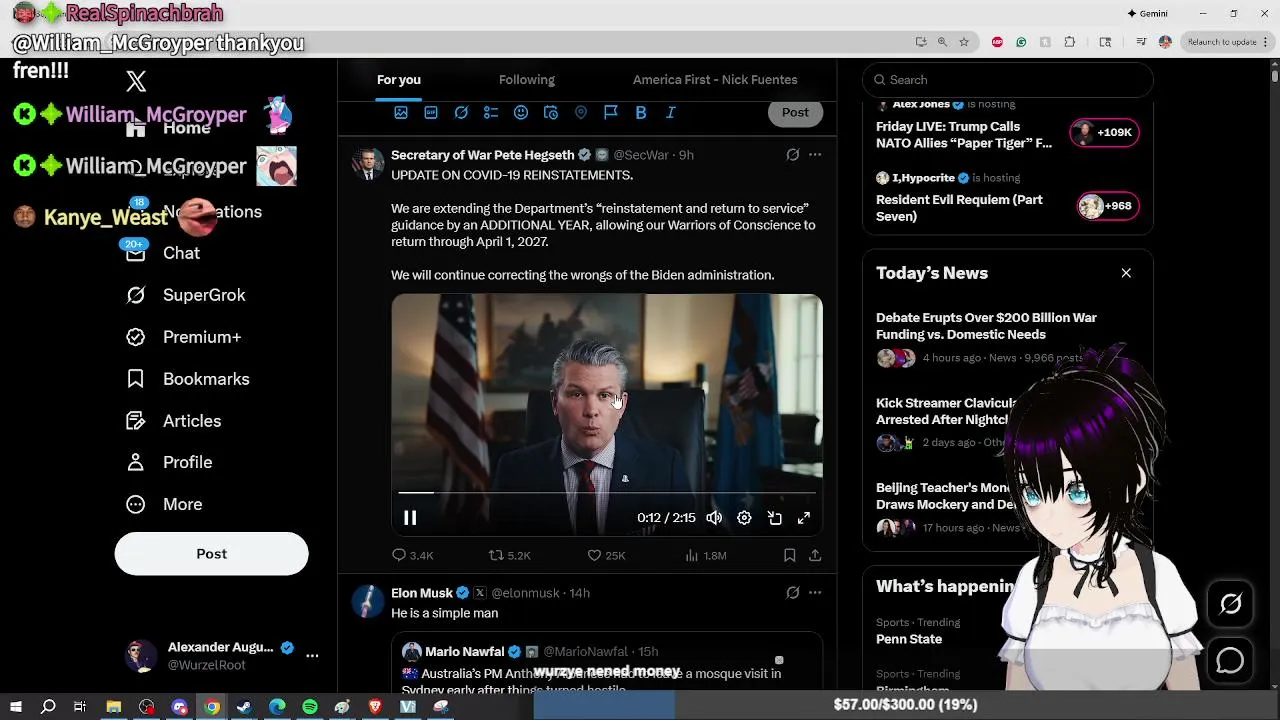This screenshot has width=1280, height=720.
Task: Open the floating chat messages button
Action: tap(1230, 661)
